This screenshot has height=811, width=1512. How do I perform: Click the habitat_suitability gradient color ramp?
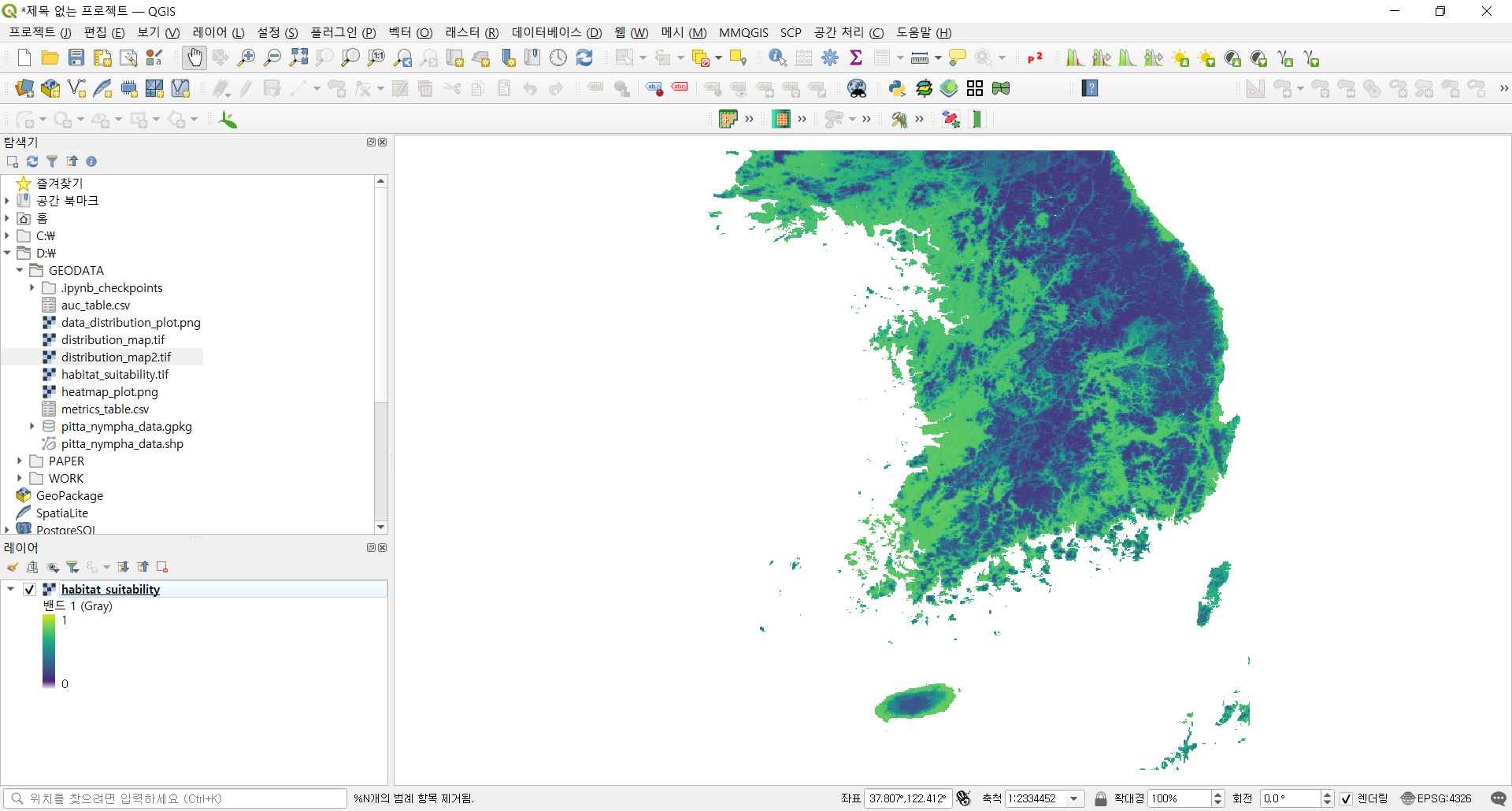[x=49, y=651]
